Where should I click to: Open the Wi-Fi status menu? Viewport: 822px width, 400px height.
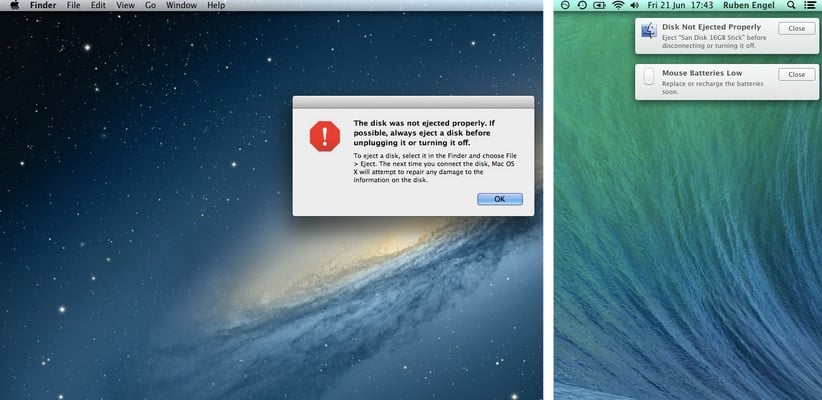coord(619,5)
